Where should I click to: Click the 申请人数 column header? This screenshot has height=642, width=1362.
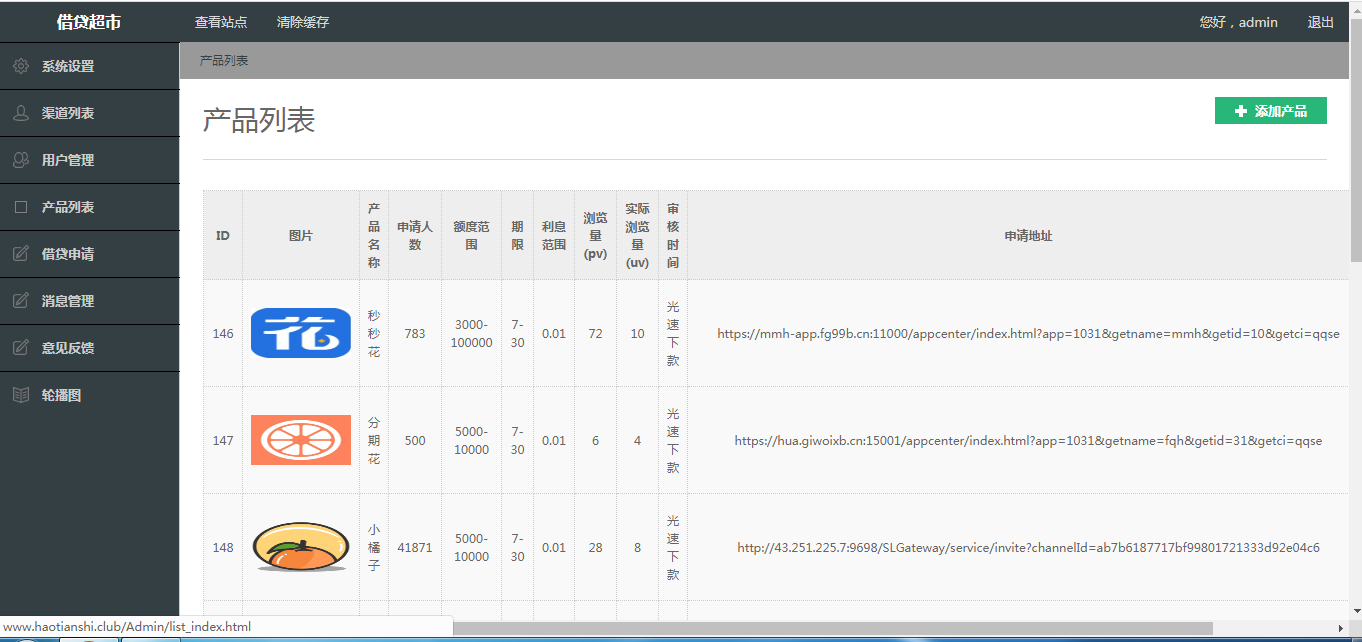tap(415, 236)
